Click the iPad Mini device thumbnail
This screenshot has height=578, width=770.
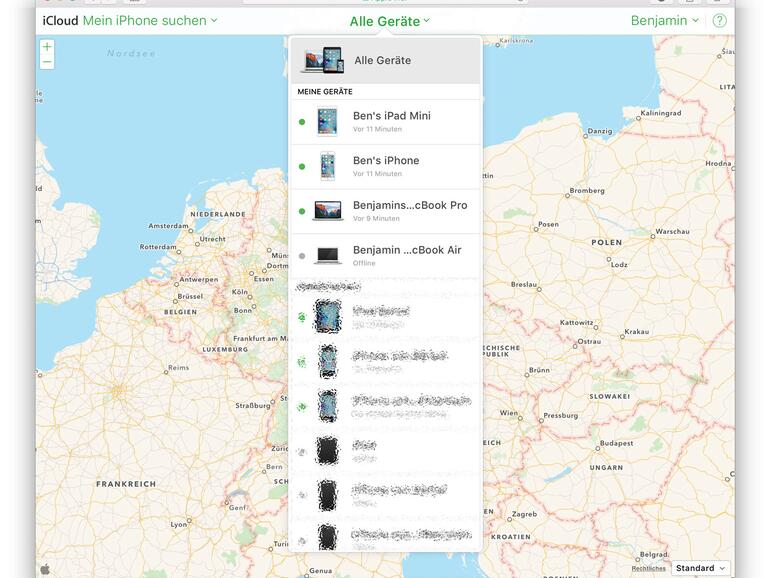pos(328,122)
